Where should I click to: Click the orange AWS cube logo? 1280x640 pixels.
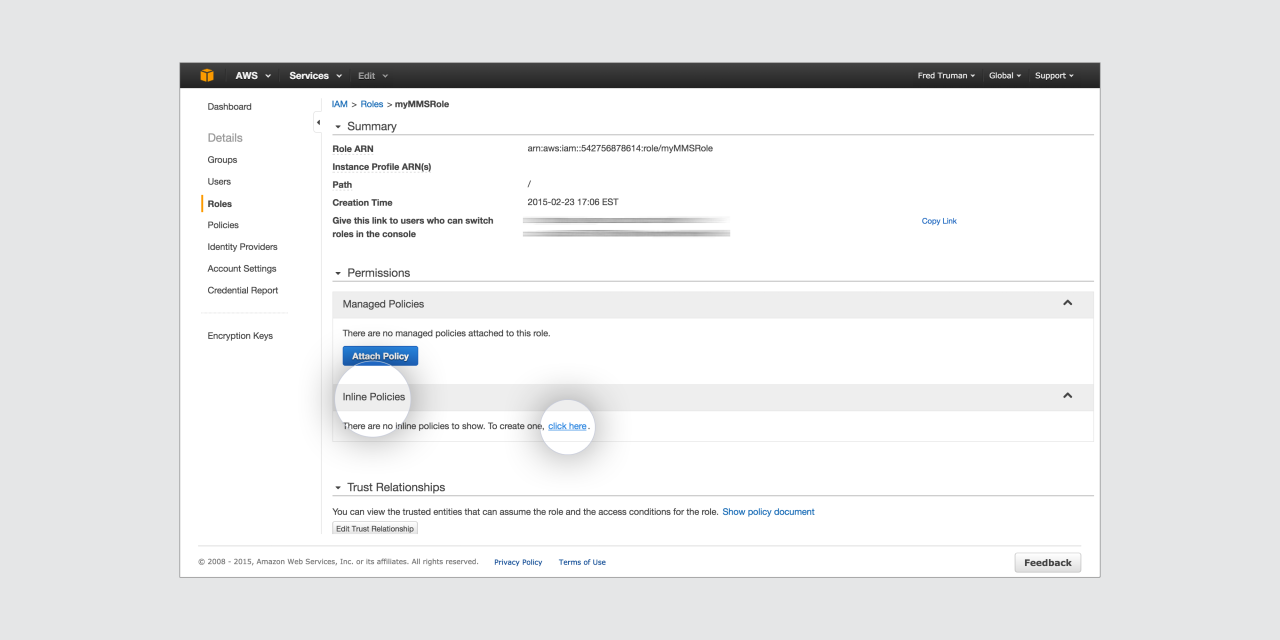click(x=207, y=76)
